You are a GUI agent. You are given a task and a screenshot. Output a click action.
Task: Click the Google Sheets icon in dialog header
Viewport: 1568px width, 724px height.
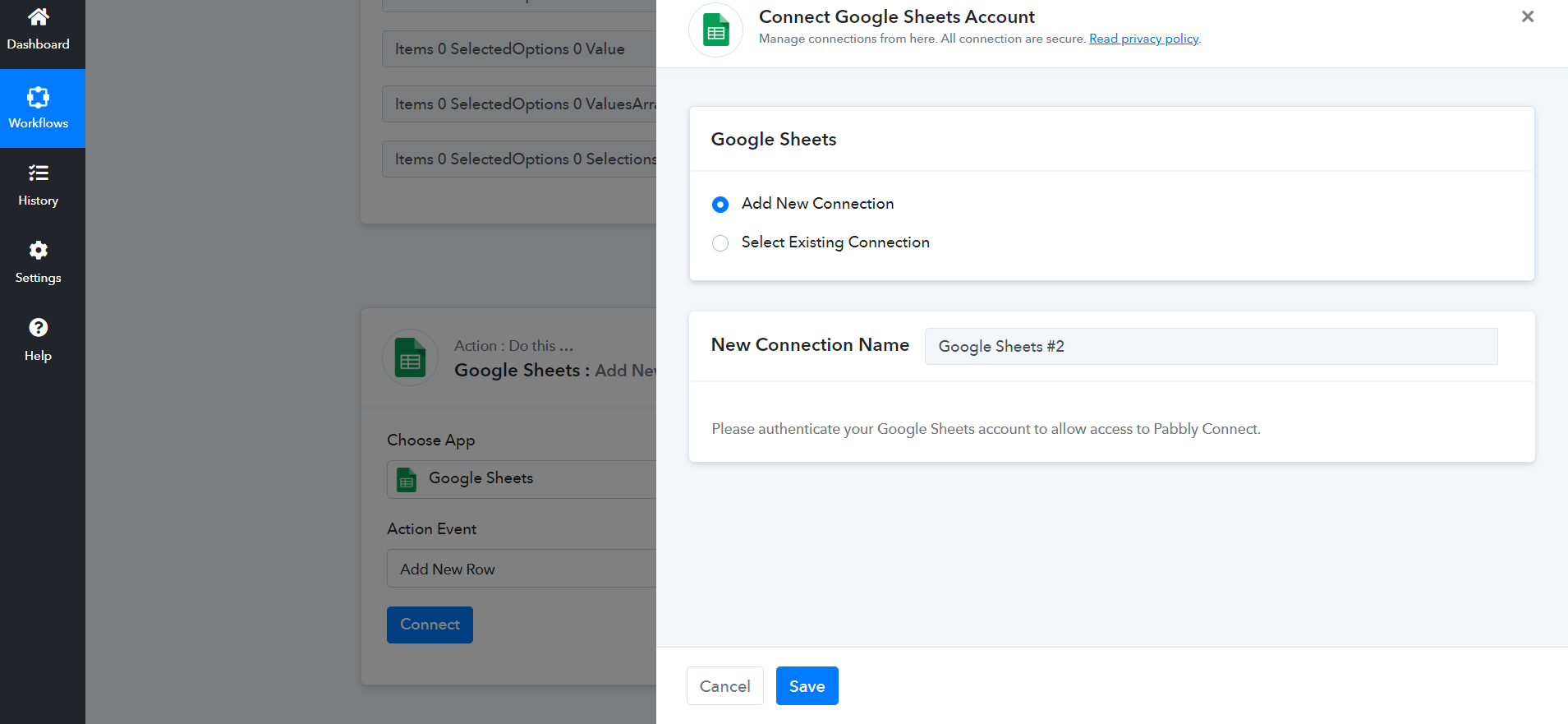click(x=716, y=30)
